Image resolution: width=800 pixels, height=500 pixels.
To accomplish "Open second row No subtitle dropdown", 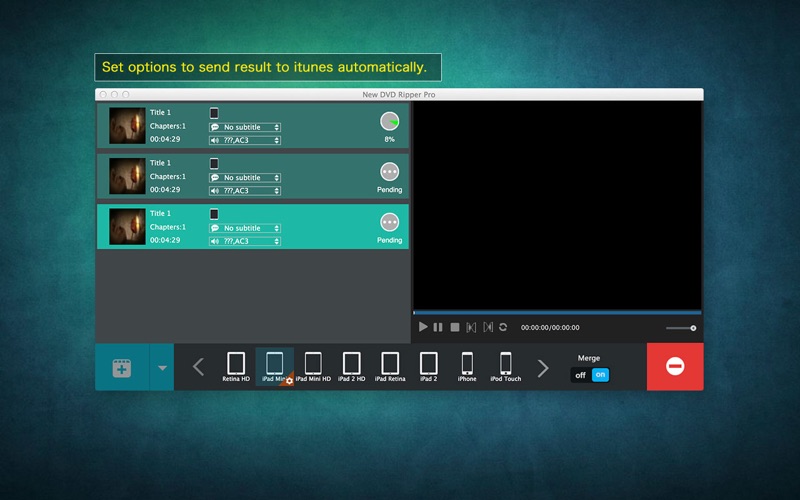I will [x=245, y=178].
